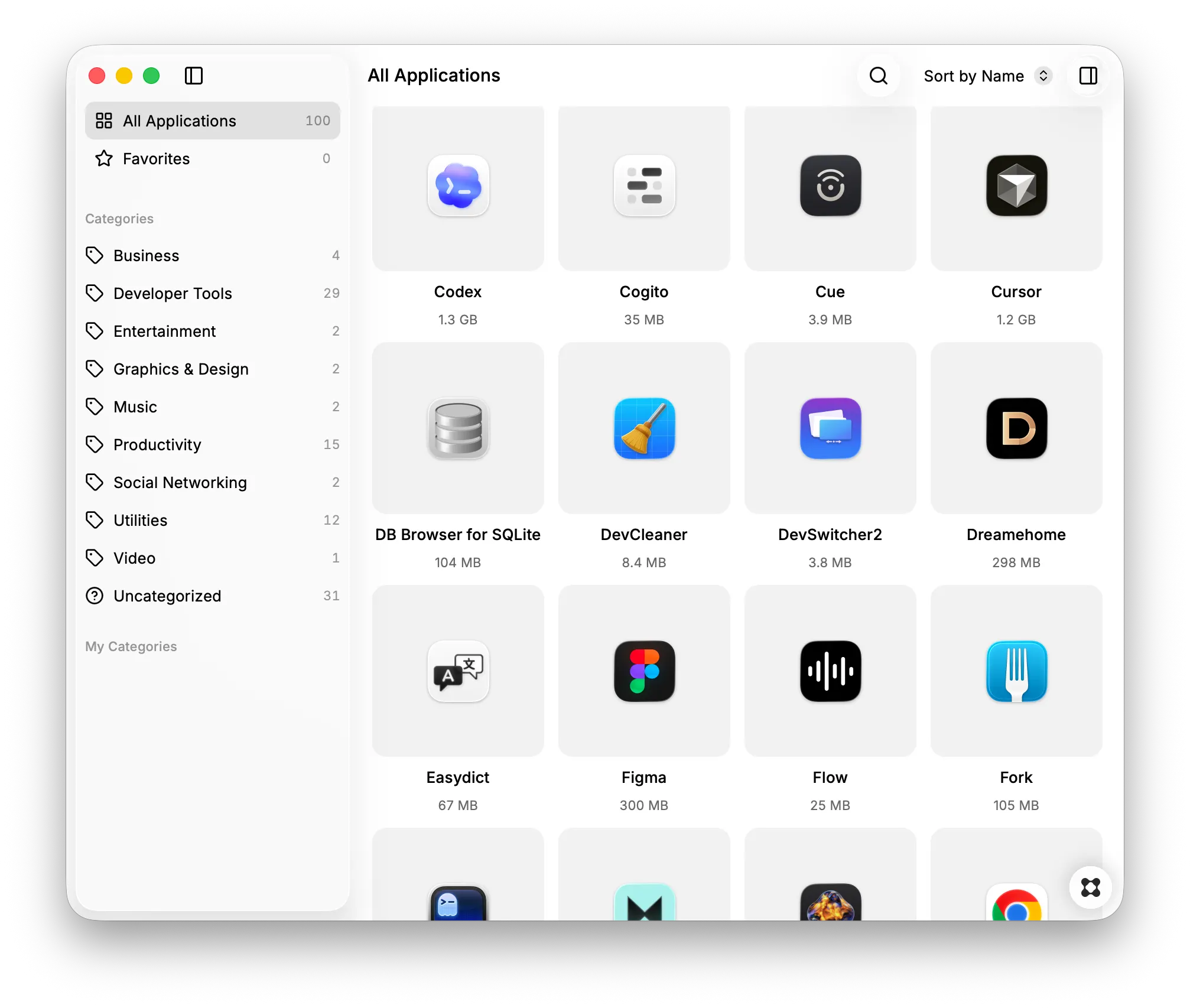Open the DevSwitcher2 app icon

point(830,428)
